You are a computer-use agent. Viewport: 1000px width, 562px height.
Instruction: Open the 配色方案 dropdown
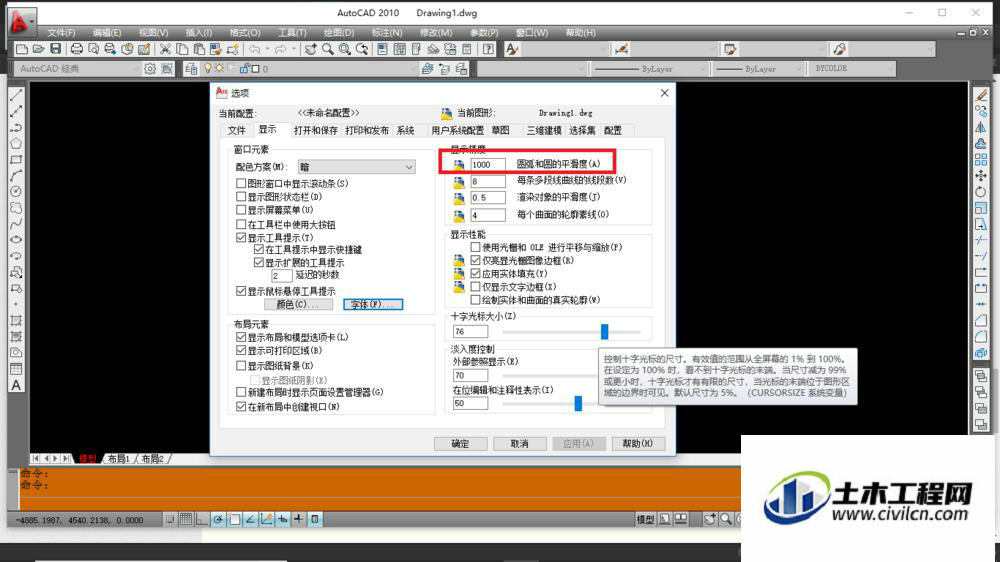(x=357, y=166)
